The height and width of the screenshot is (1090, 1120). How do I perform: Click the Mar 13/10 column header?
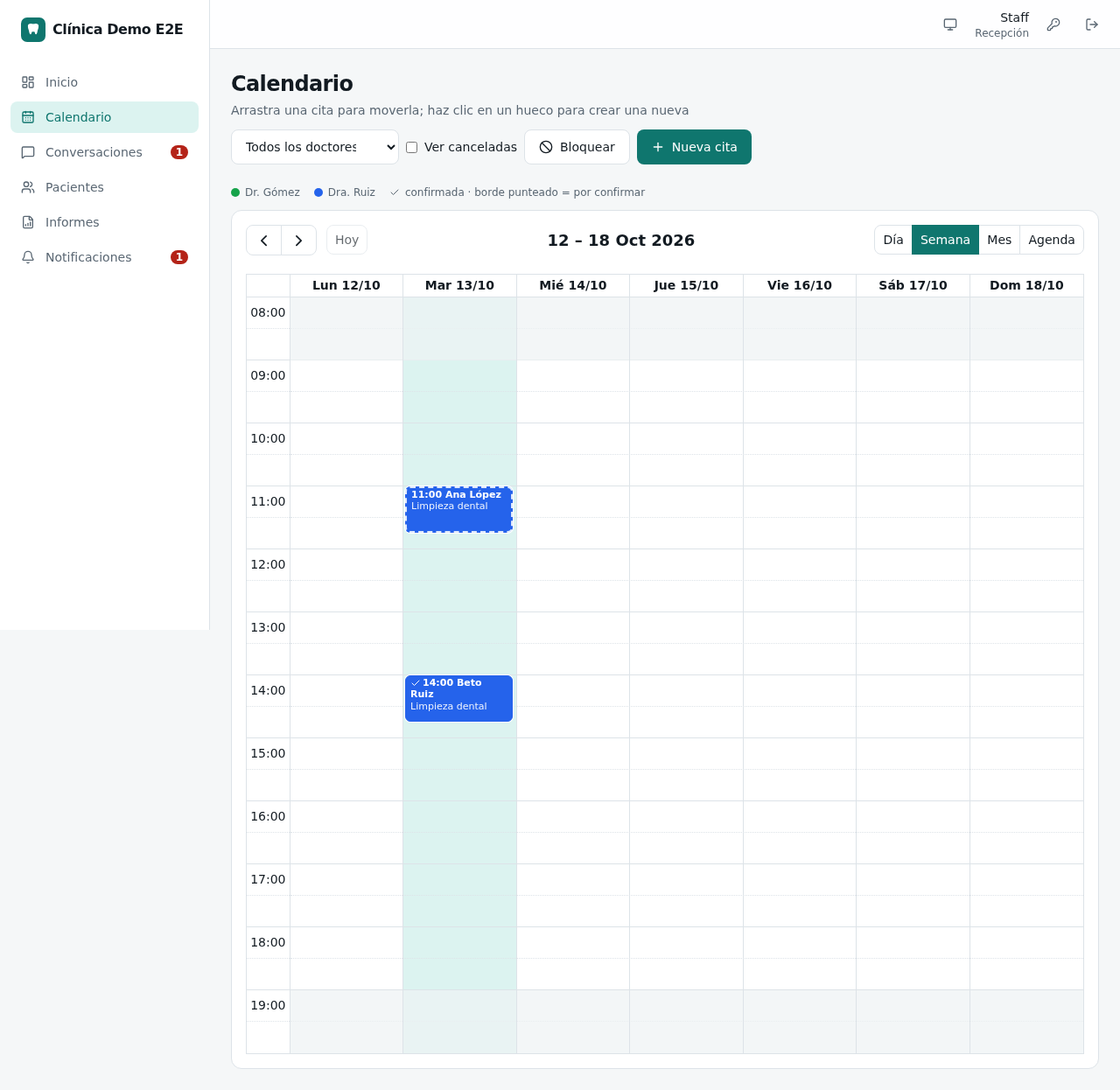pyautogui.click(x=459, y=285)
